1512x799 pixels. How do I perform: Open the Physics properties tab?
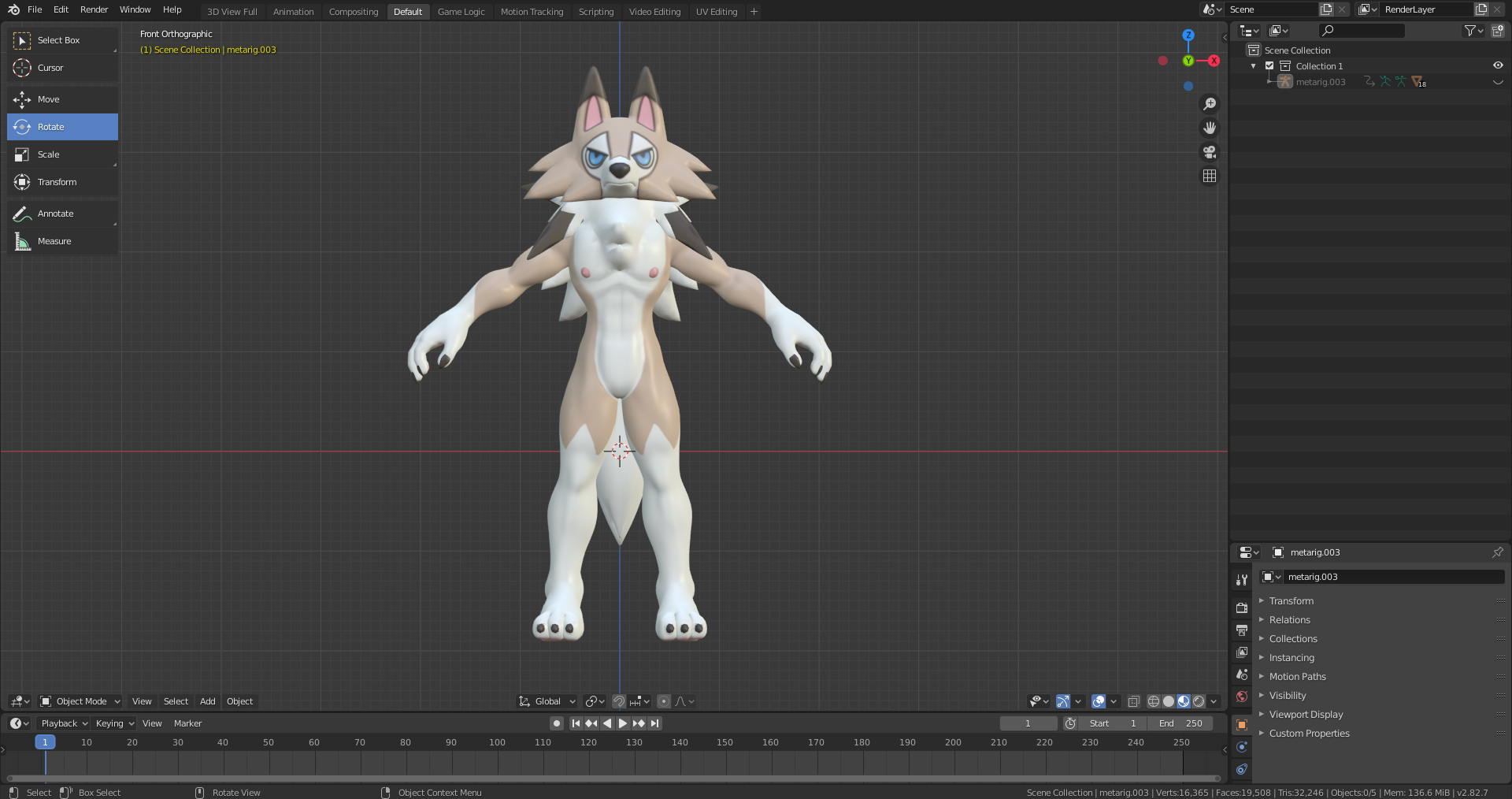coord(1242,747)
